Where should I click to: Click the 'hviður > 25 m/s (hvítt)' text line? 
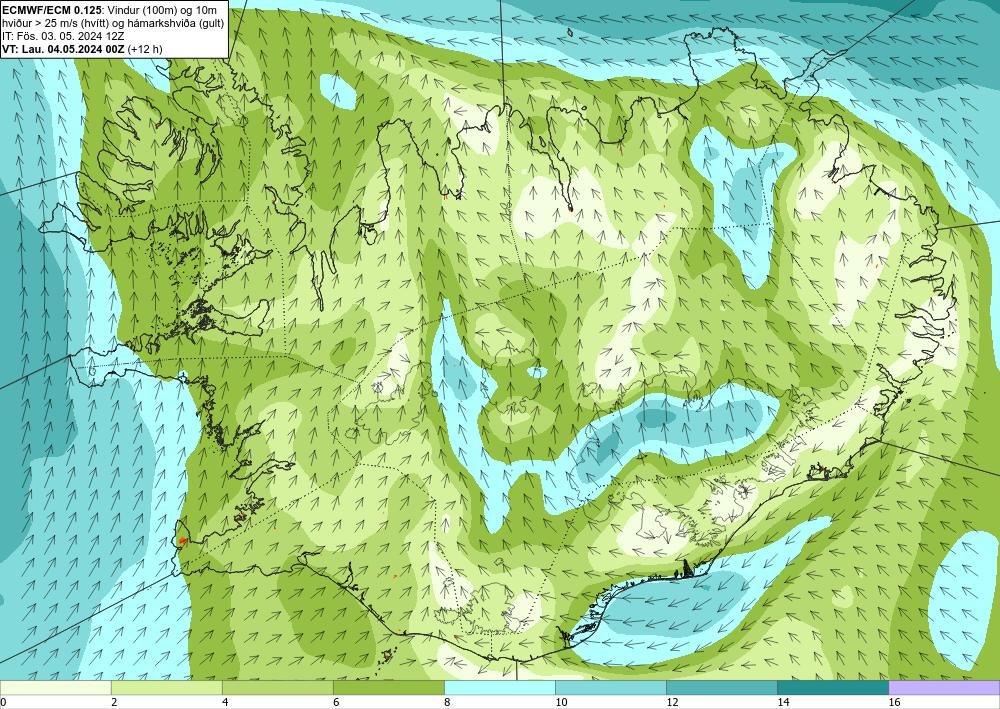(x=56, y=23)
